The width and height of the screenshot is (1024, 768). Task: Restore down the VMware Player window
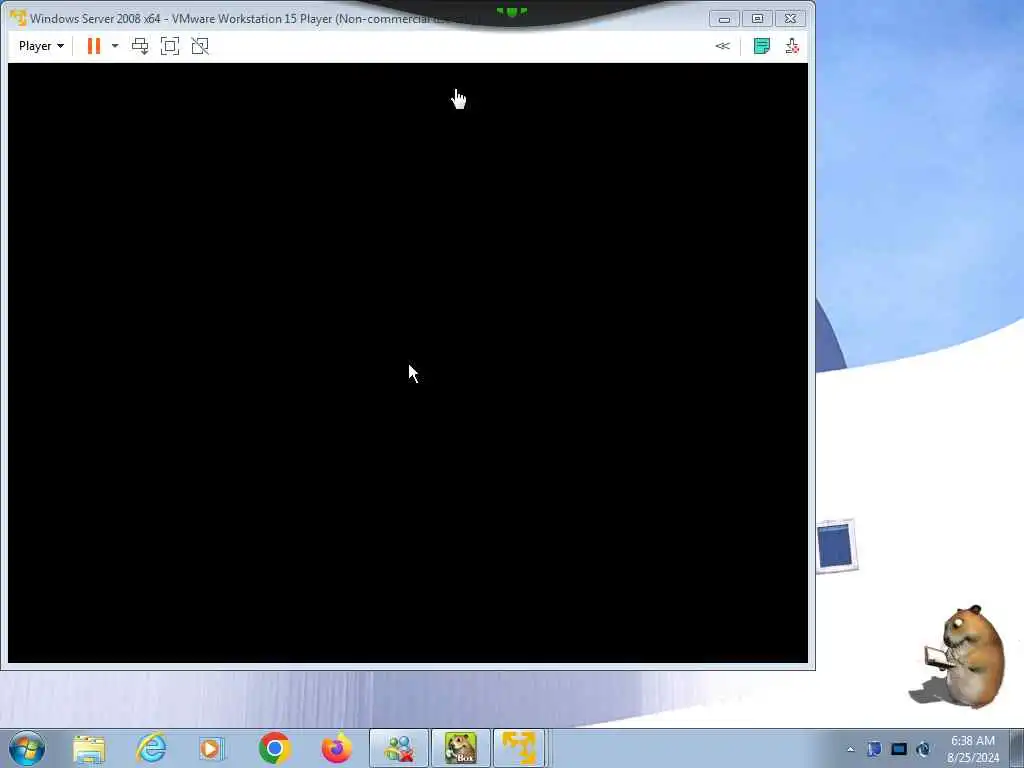758,18
